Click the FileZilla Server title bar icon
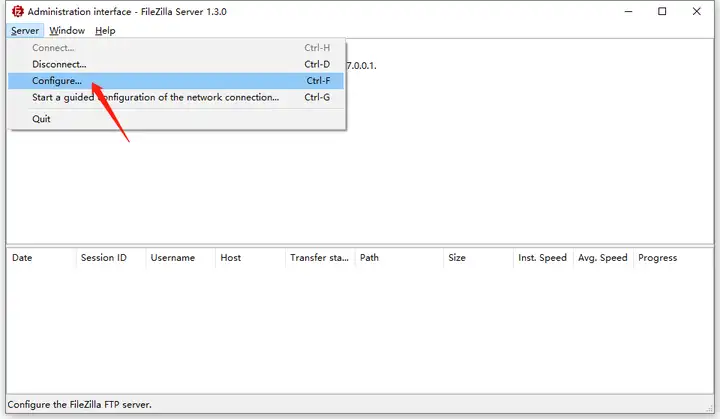The image size is (720, 419). tap(17, 11)
